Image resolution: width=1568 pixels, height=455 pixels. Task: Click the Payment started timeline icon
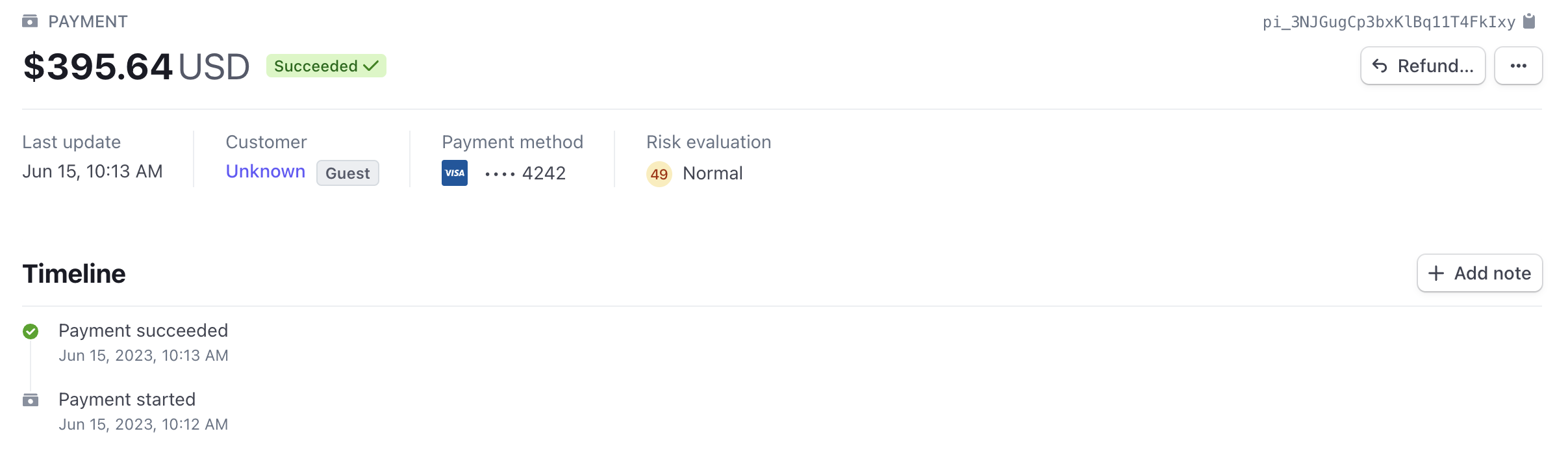[x=31, y=400]
